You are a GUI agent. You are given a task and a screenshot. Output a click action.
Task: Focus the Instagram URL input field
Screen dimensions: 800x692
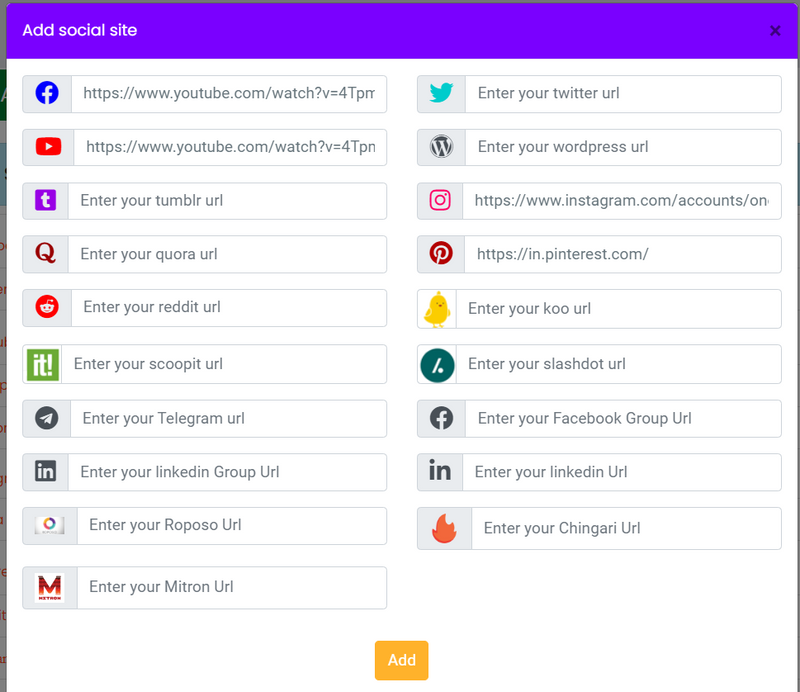(622, 201)
